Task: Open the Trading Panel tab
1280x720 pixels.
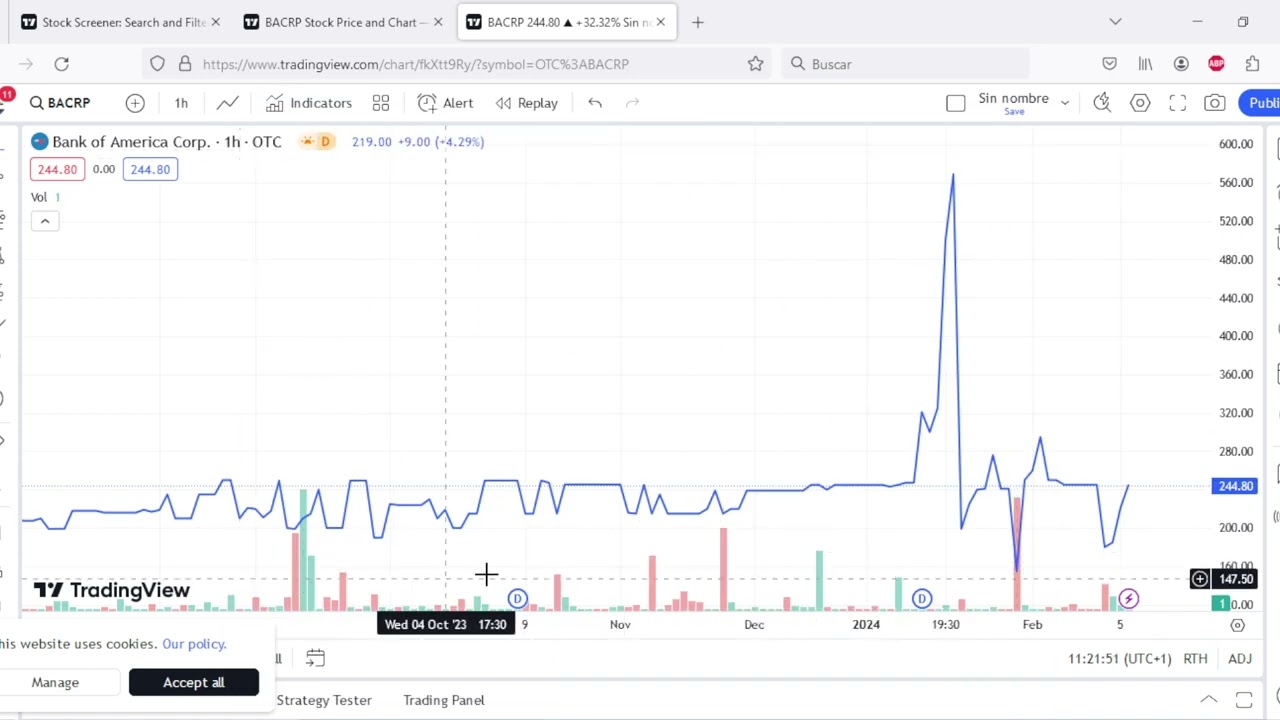Action: tap(444, 700)
